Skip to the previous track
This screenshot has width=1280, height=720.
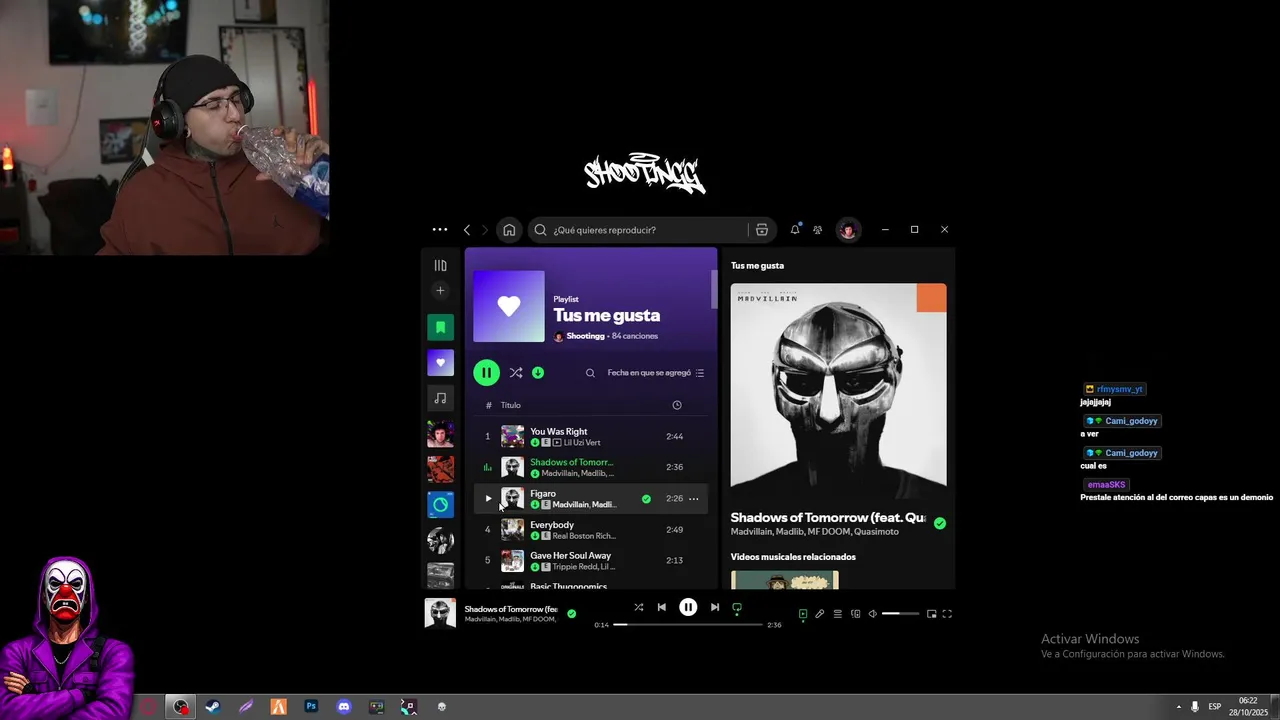coord(662,607)
